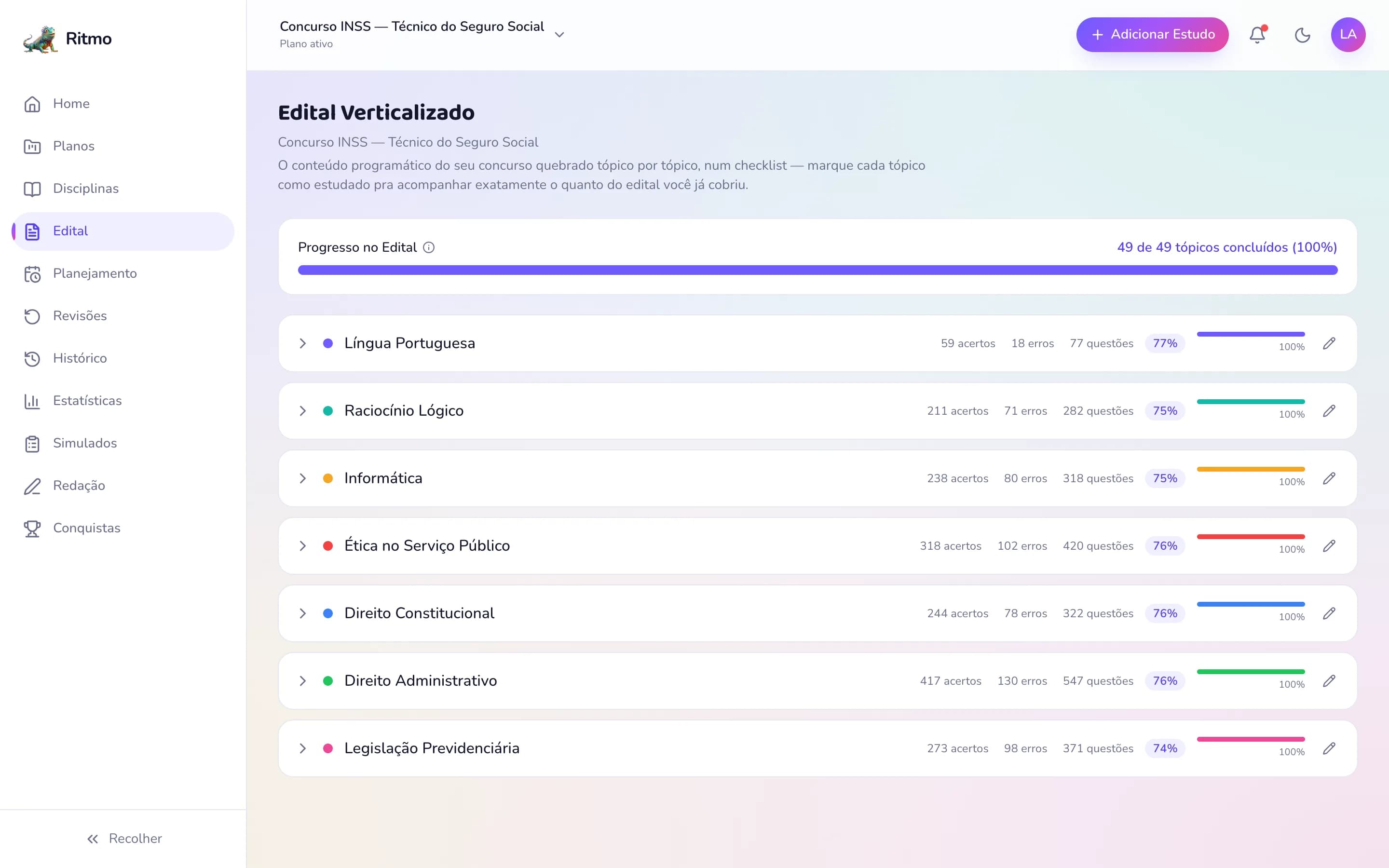
Task: Expand the Direito Administrativo row chevron
Action: (x=302, y=681)
